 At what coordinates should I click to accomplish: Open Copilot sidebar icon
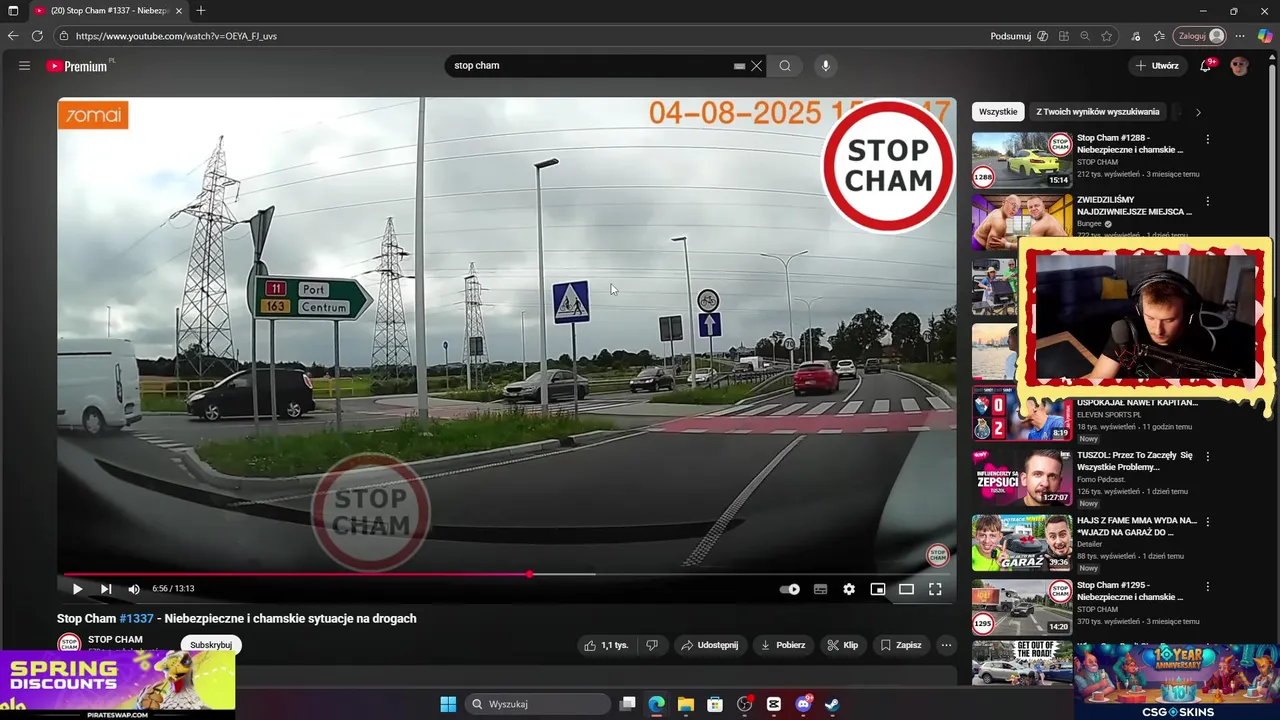[x=1265, y=36]
